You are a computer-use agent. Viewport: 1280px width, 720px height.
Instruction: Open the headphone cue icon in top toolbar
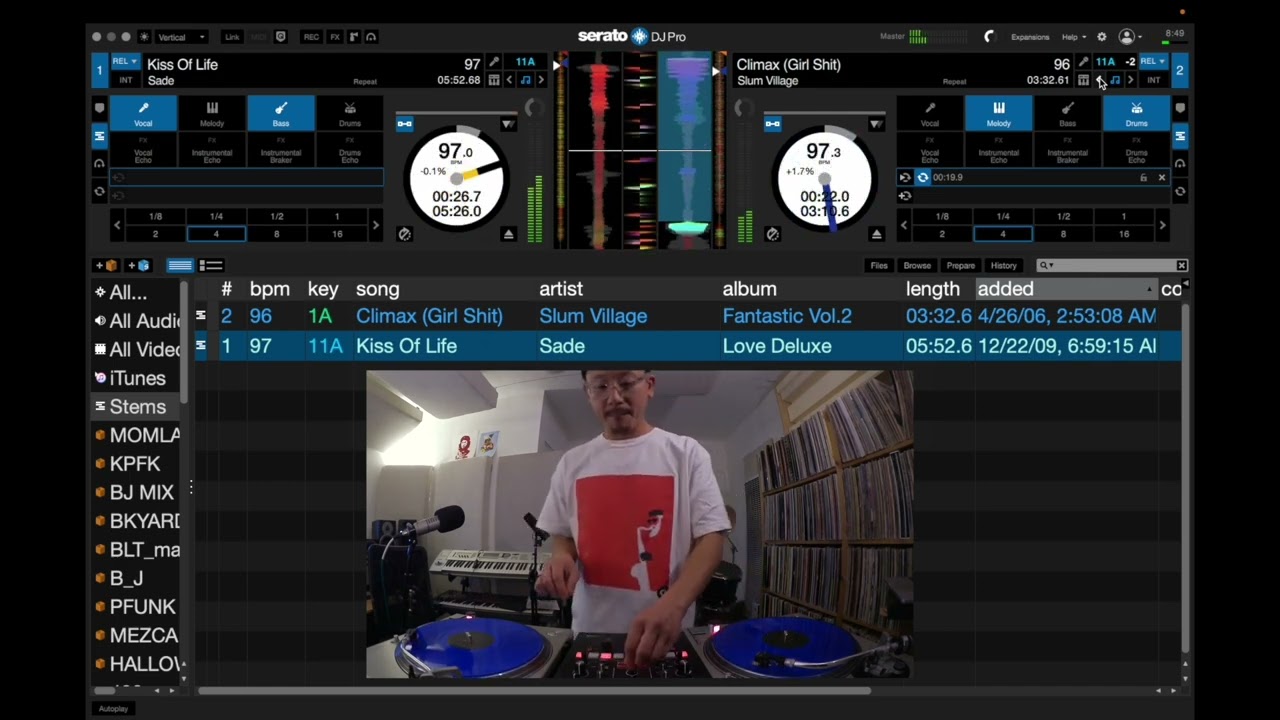point(371,37)
